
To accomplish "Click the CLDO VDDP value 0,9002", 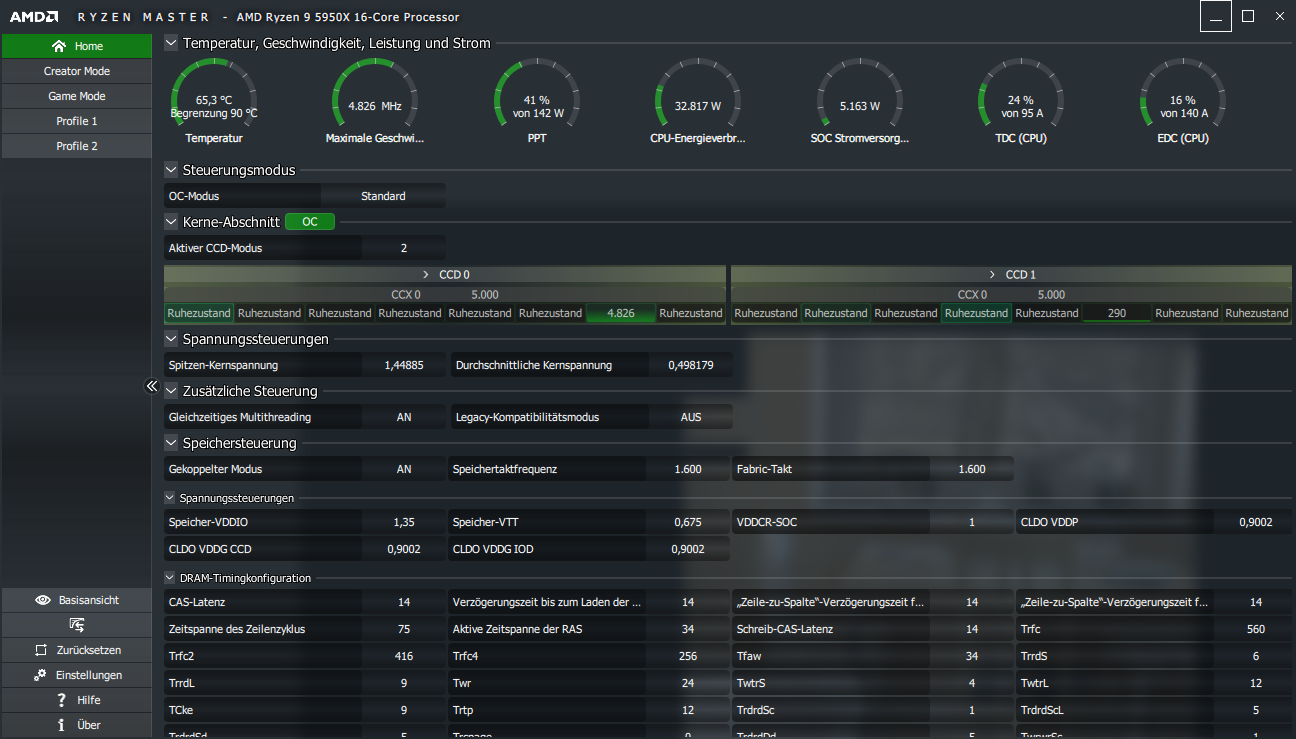I will click(1256, 522).
